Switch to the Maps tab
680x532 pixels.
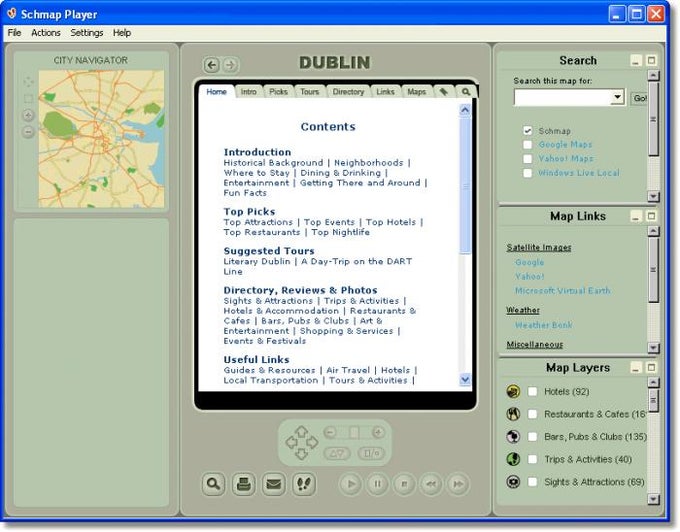click(x=416, y=91)
